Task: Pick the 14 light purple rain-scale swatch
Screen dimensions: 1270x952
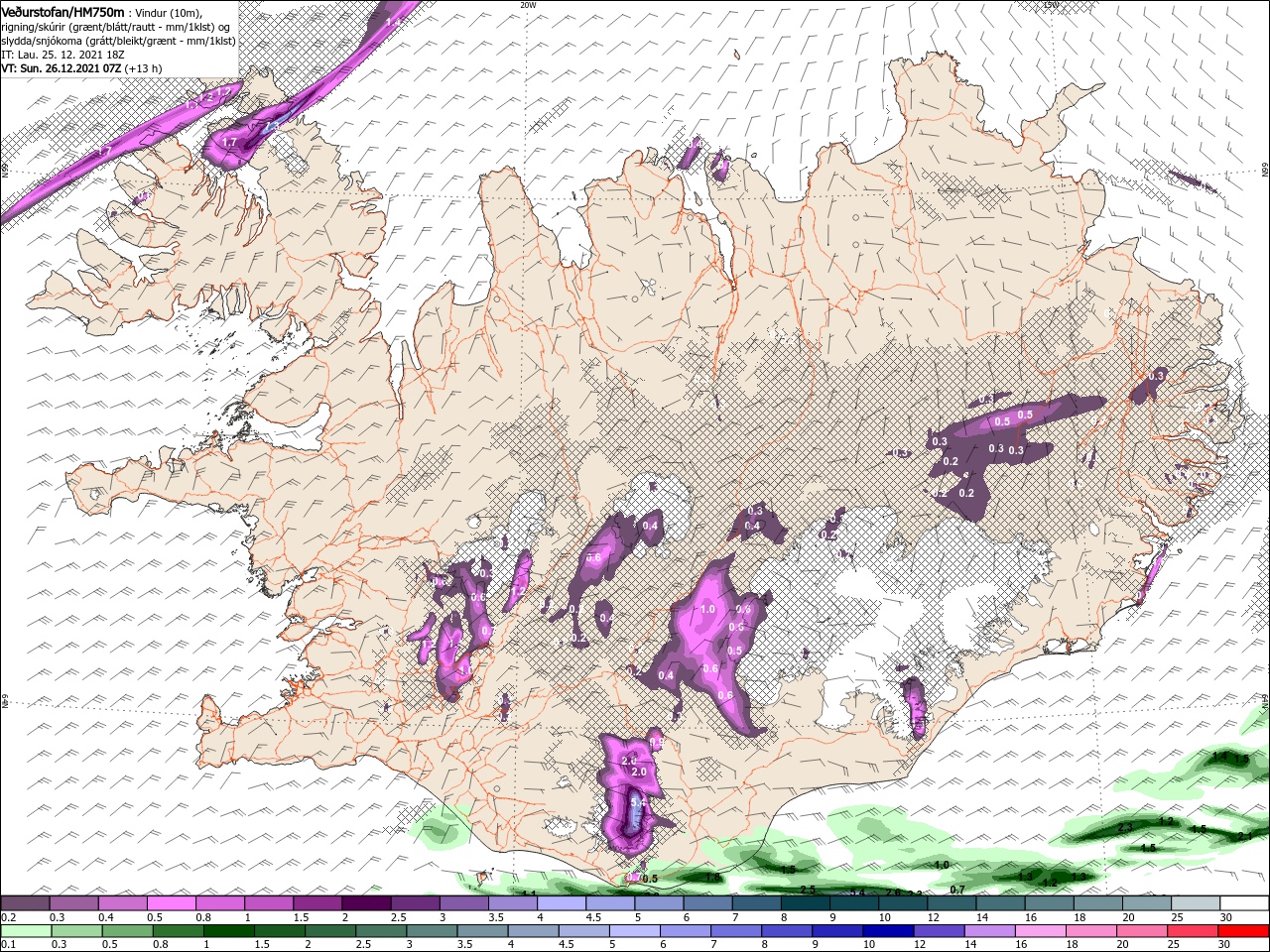Action: coord(989,931)
